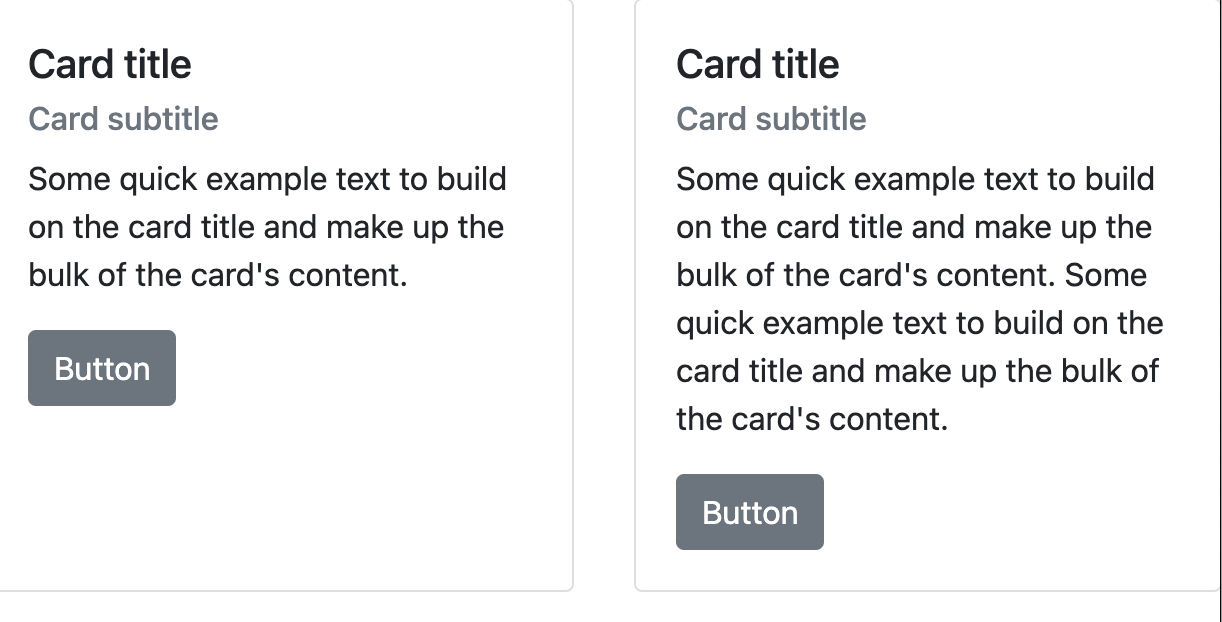The image size is (1222, 622).
Task: Click the top edge of the left card
Action: pos(290,3)
